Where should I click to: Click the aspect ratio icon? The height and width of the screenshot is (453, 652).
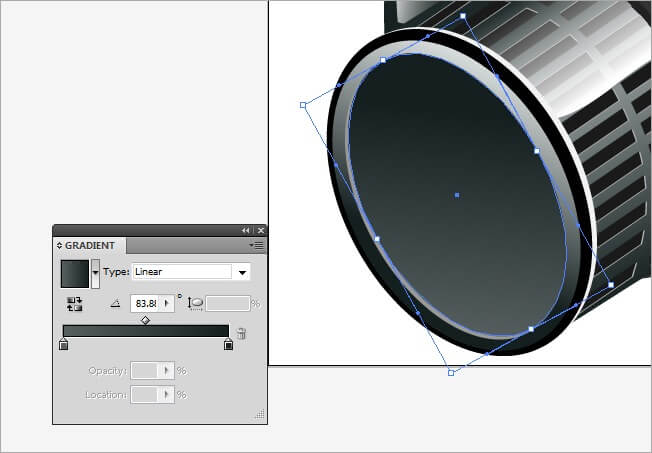(195, 304)
